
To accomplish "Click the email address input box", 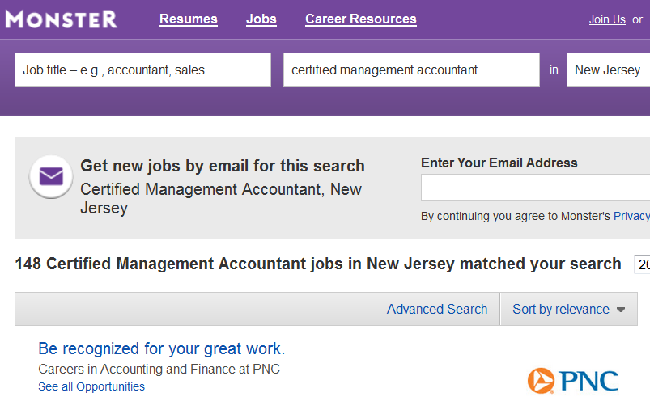I will pyautogui.click(x=536, y=187).
